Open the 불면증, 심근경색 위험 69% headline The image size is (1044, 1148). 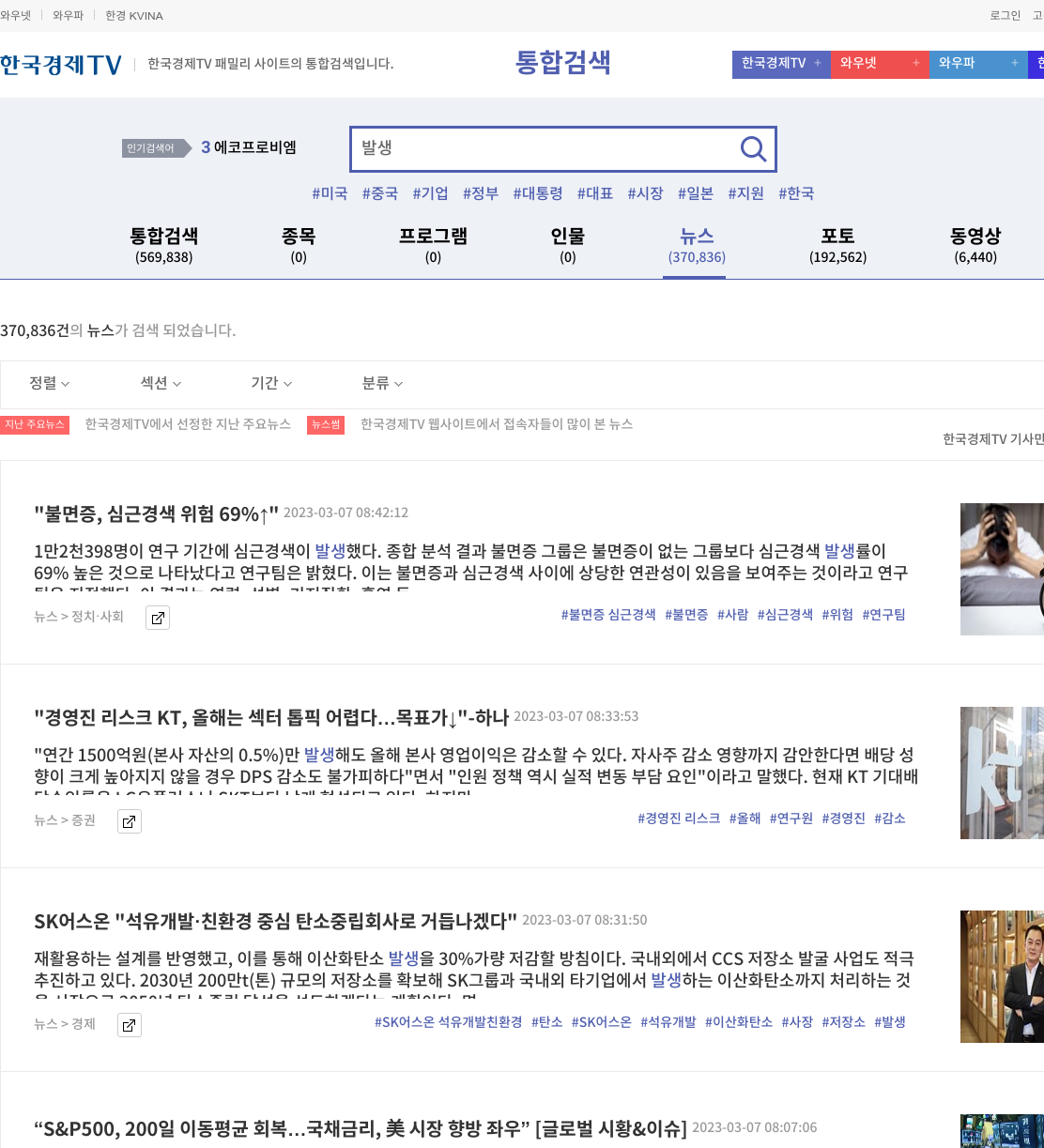coord(156,513)
